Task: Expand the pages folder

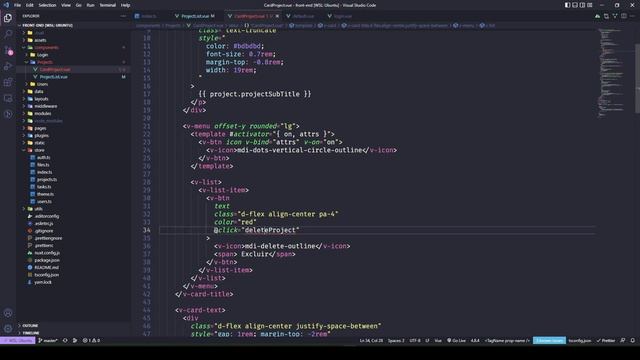Action: [40, 128]
